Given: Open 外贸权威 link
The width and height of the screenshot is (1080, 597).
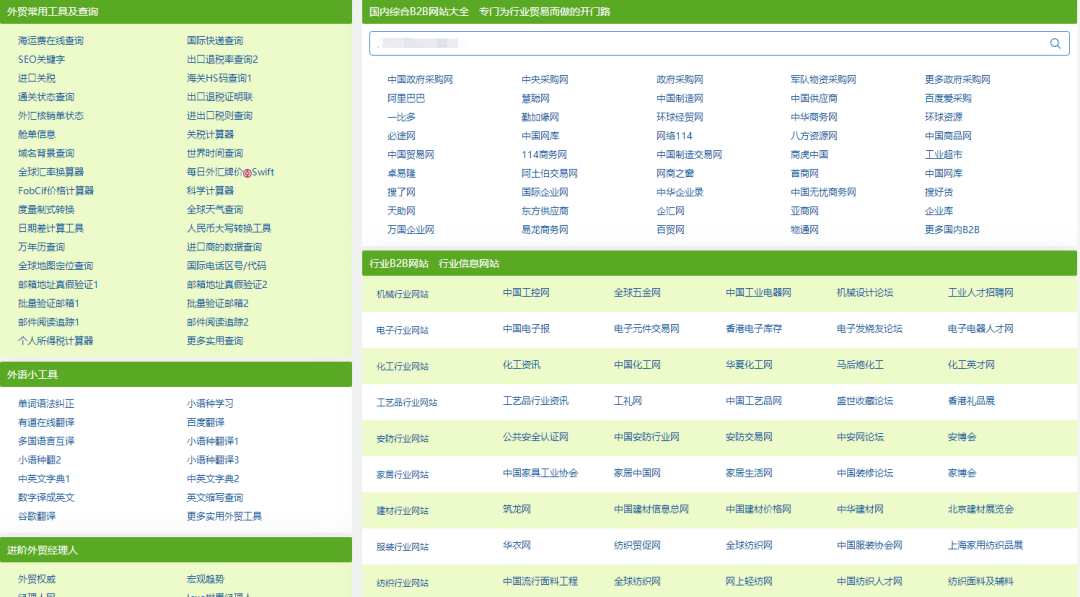Looking at the screenshot, I should [37, 579].
